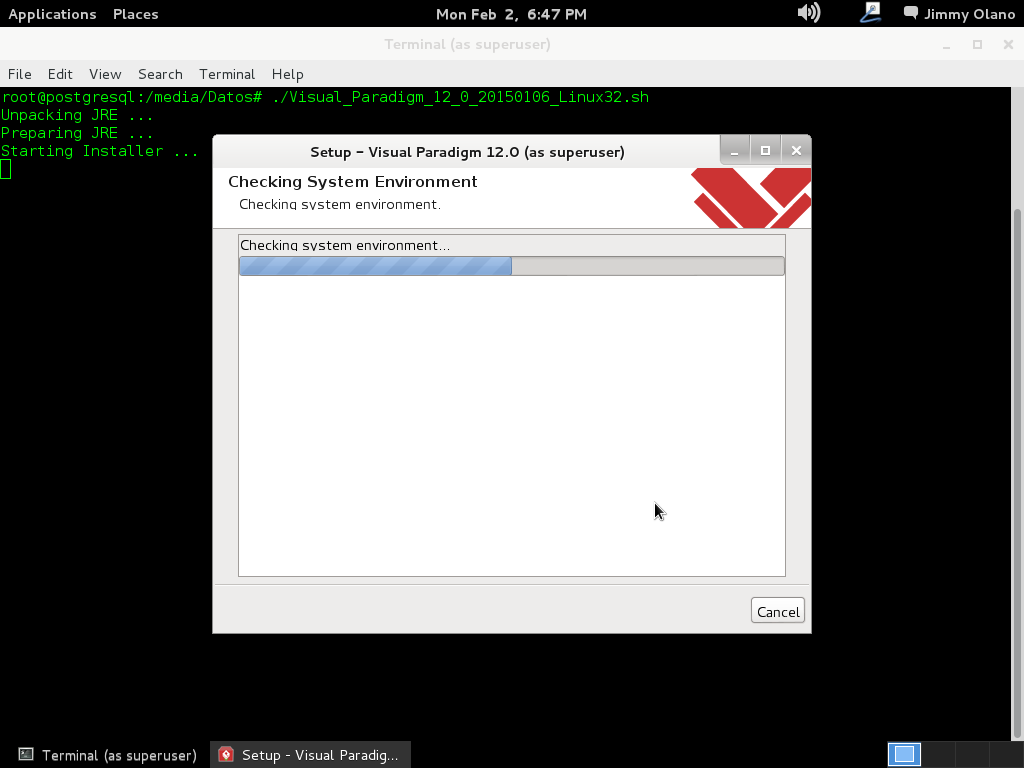Open the wired network connection icon

pos(870,13)
